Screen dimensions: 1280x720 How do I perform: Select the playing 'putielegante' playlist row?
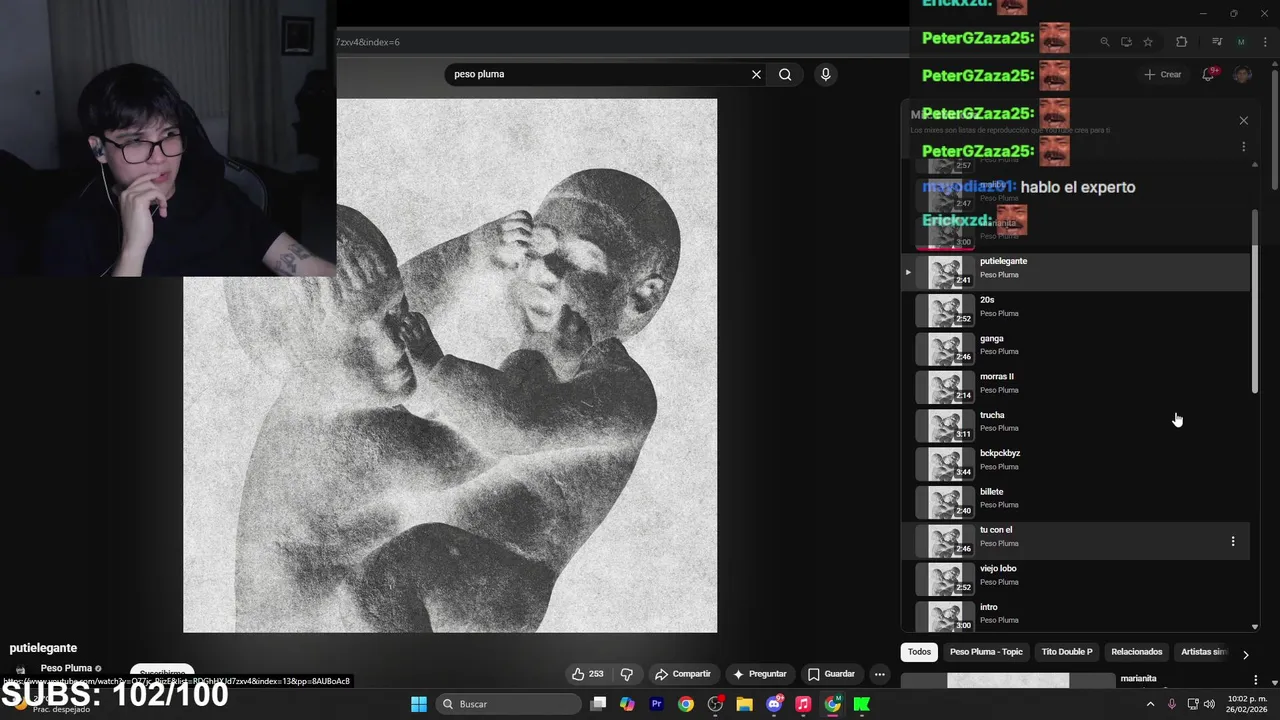(1076, 272)
